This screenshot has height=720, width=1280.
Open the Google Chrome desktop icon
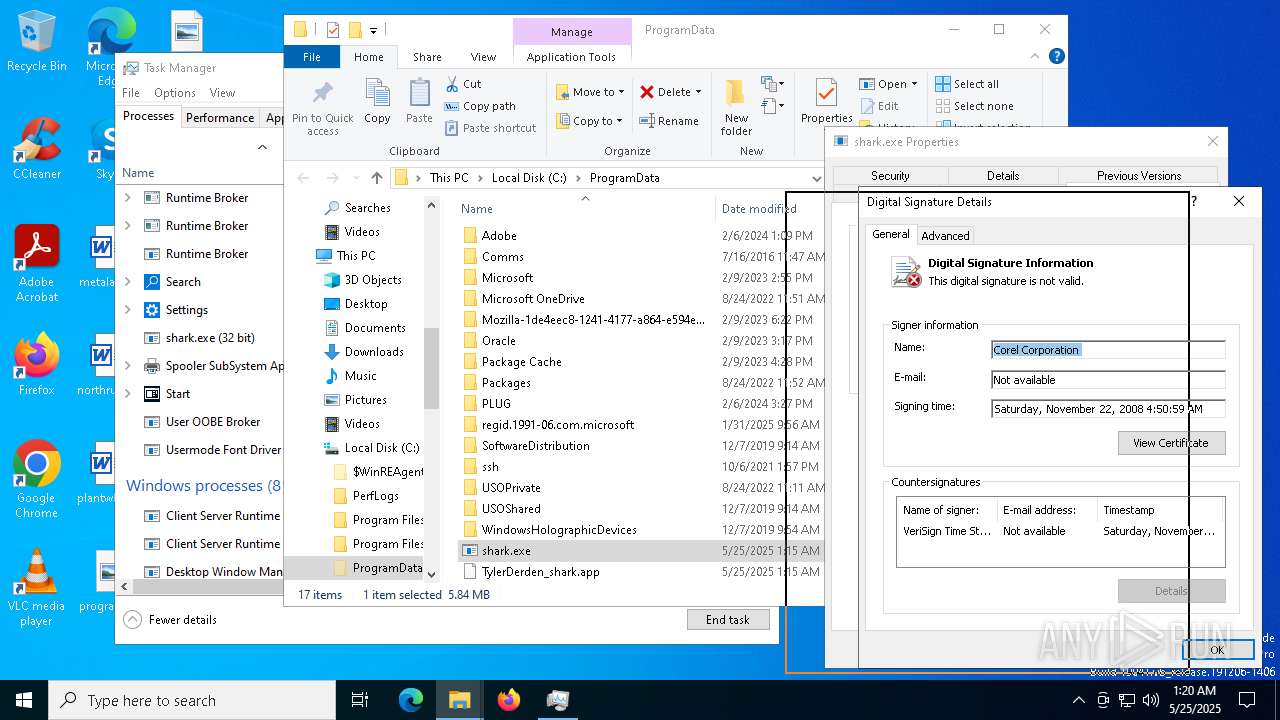(x=36, y=479)
